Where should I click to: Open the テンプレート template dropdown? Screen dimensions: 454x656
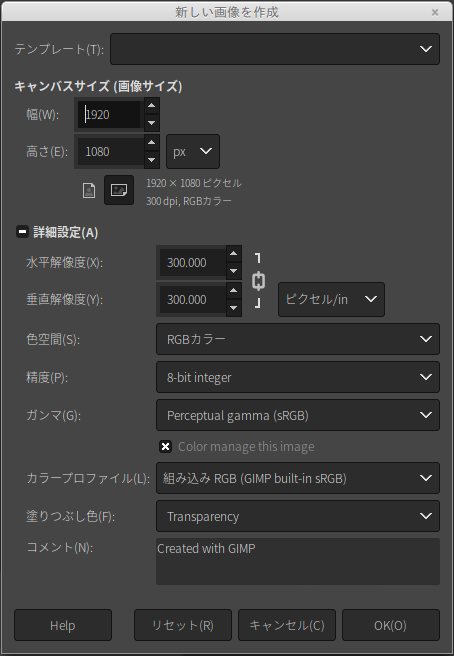click(x=275, y=49)
